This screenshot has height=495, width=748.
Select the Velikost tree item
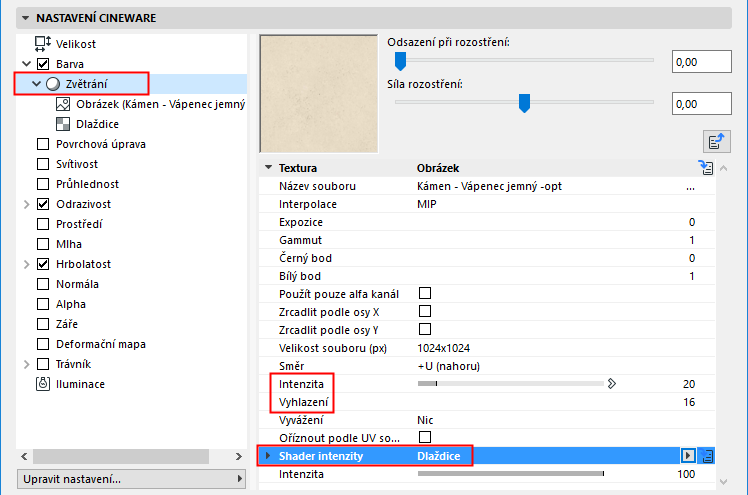click(x=76, y=44)
